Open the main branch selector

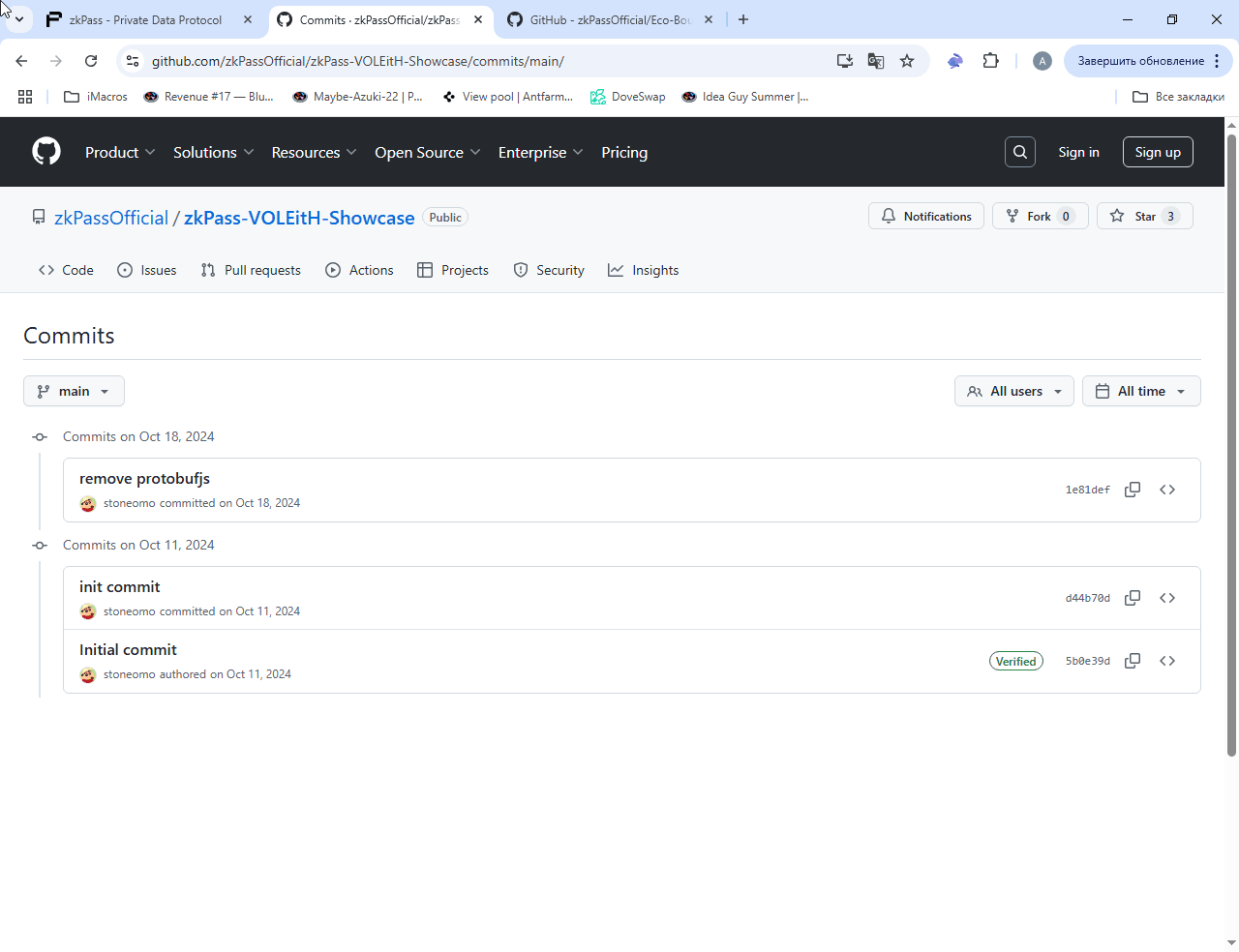(74, 391)
